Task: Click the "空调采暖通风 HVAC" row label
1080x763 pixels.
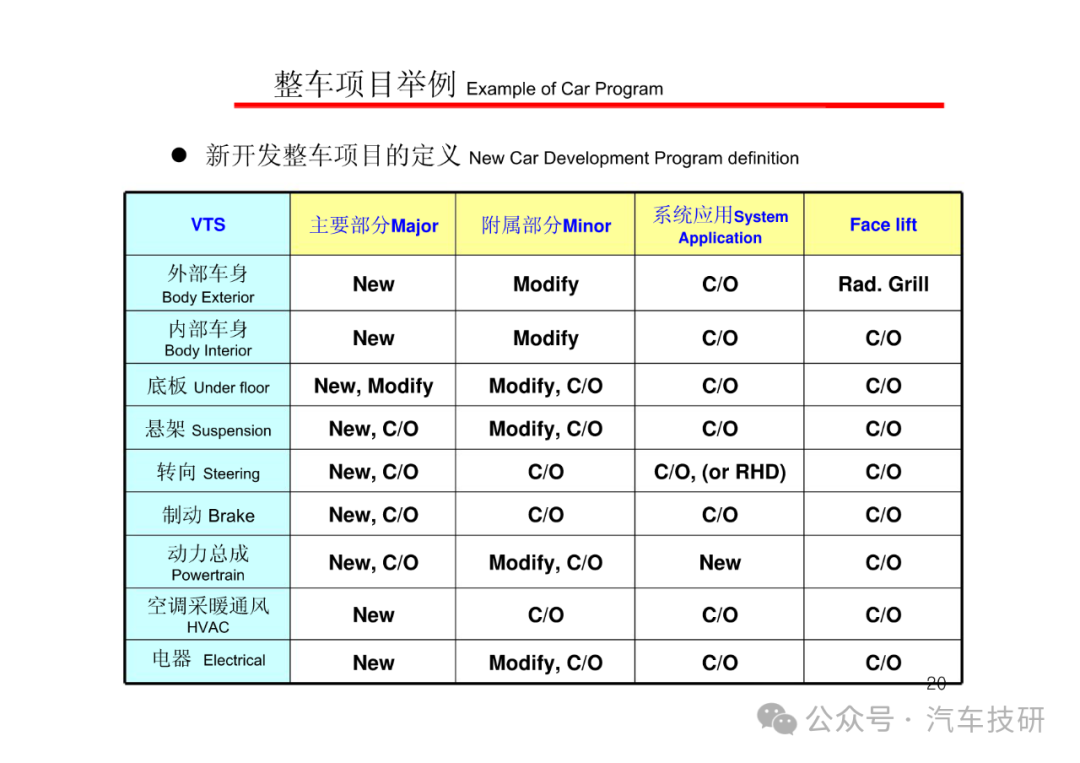Action: coord(208,615)
